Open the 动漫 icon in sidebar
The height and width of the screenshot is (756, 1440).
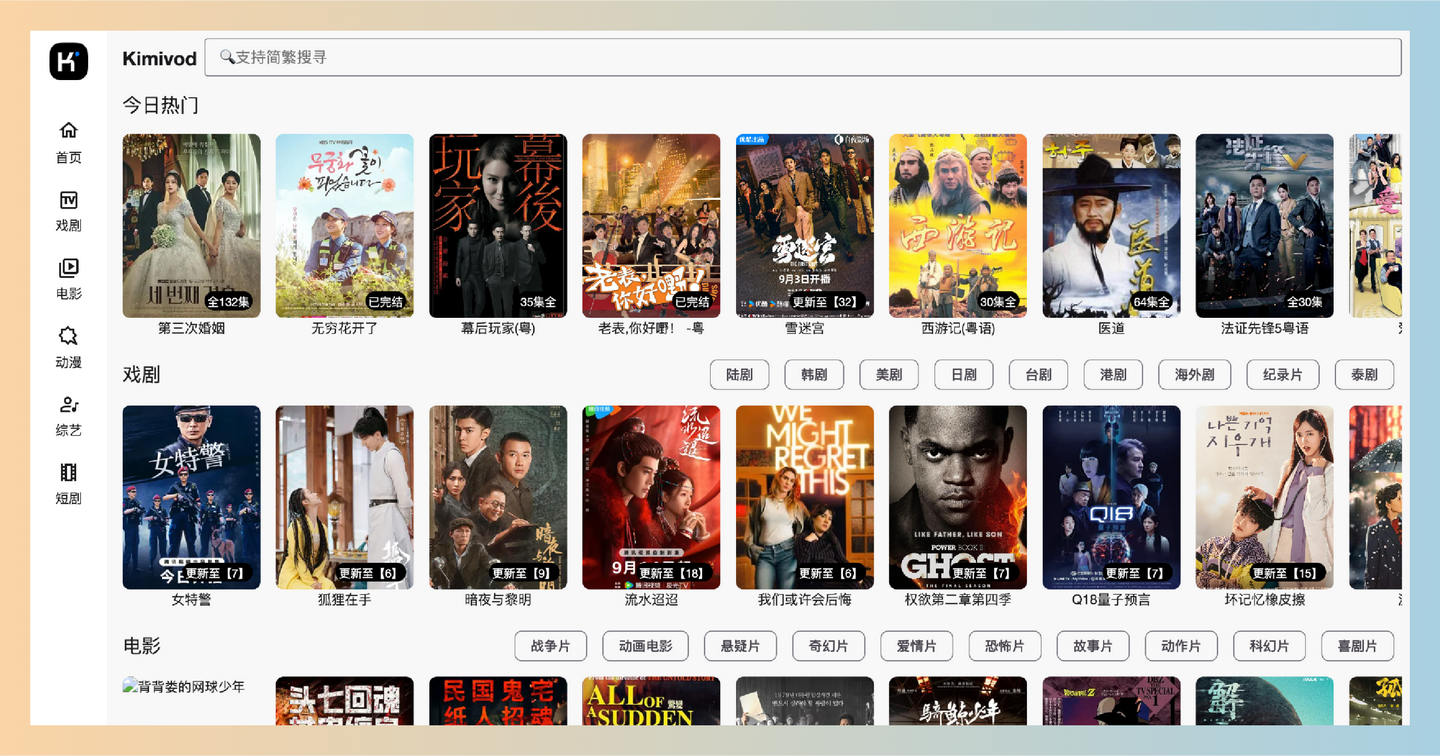(69, 335)
